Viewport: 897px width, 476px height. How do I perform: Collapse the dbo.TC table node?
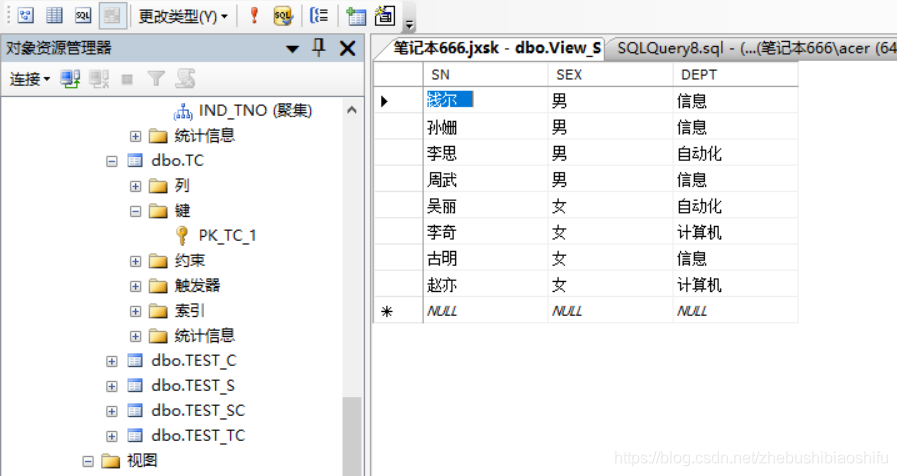(x=112, y=161)
